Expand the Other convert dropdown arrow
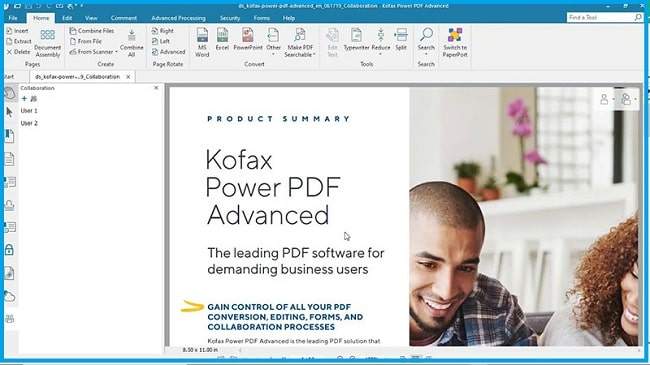Image resolution: width=650 pixels, height=365 pixels. (273, 54)
